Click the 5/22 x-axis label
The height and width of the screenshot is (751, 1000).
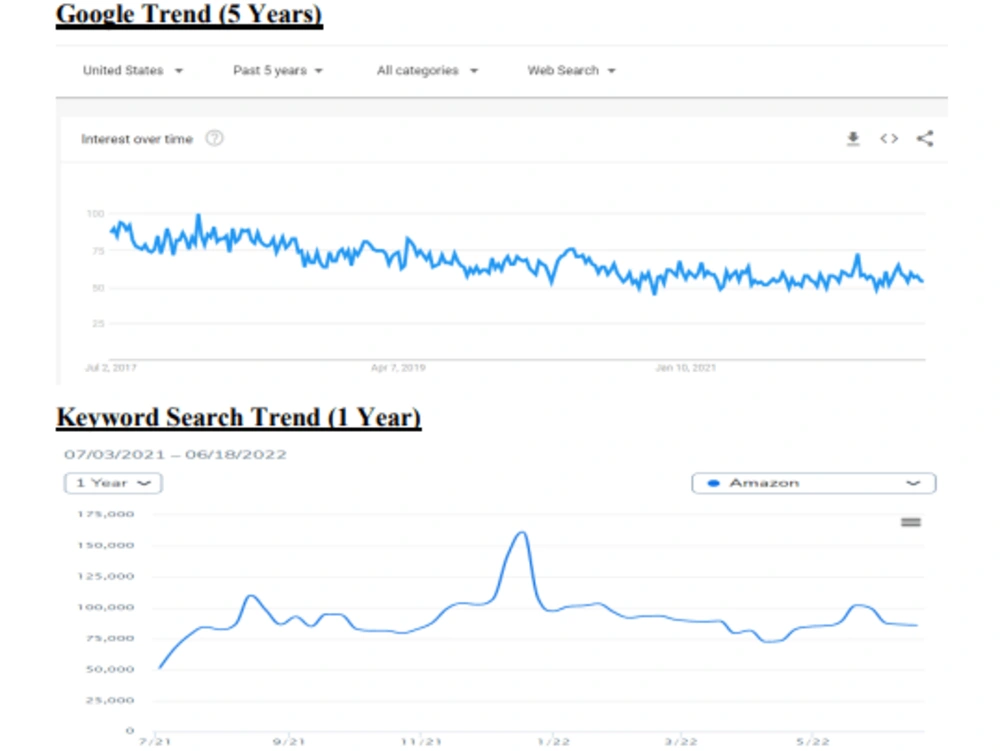813,741
